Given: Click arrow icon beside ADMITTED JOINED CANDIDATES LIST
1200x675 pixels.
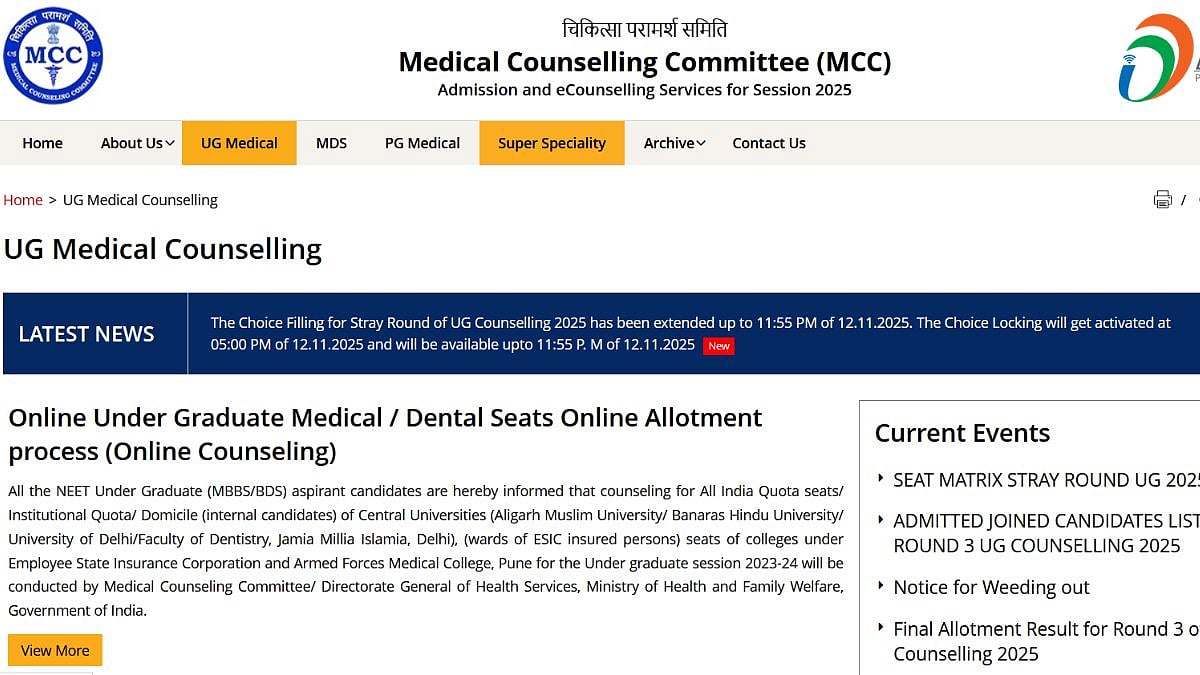Looking at the screenshot, I should click(880, 521).
